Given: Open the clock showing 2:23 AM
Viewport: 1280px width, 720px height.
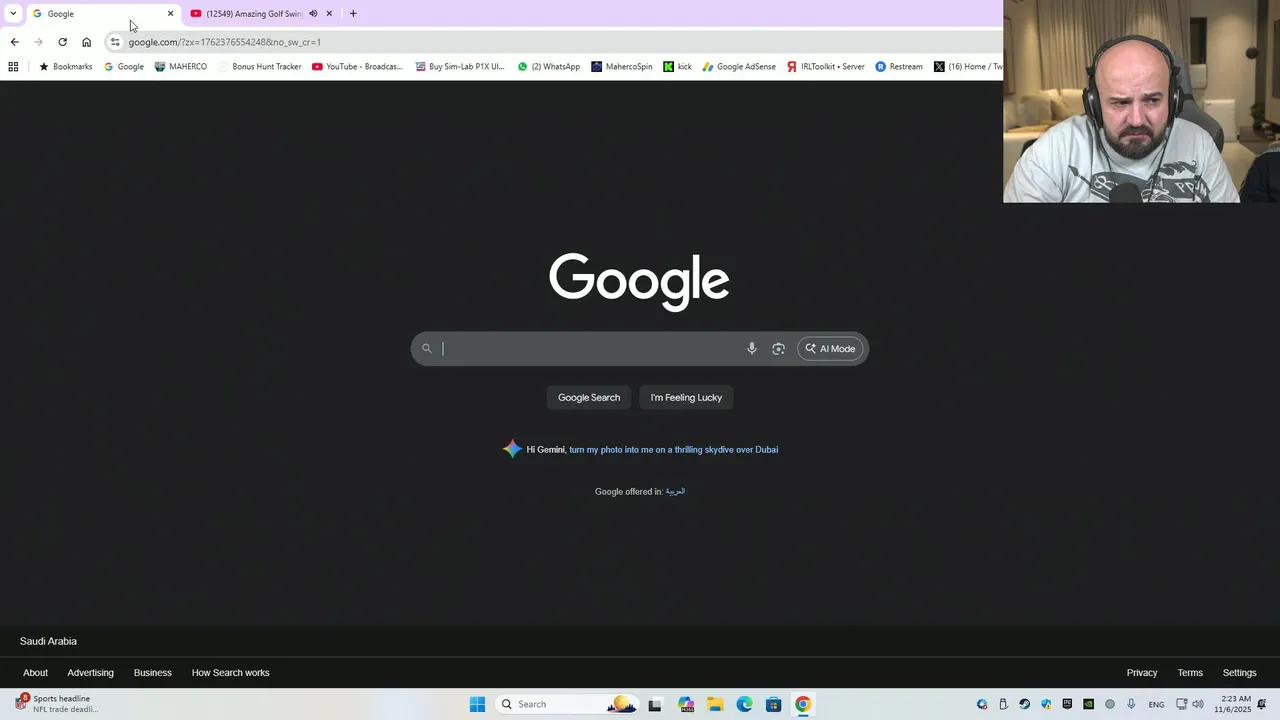Looking at the screenshot, I should (1233, 704).
